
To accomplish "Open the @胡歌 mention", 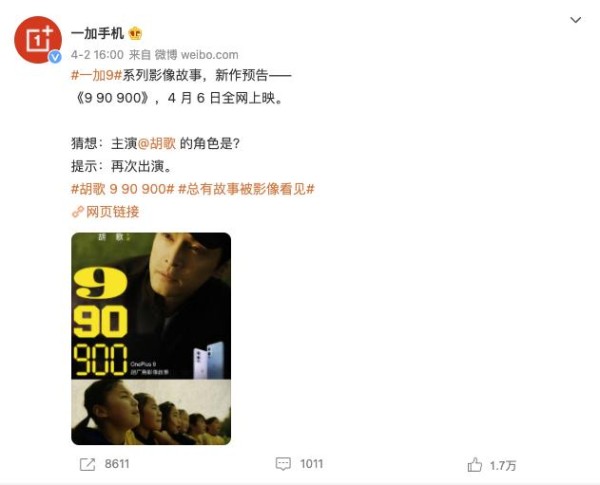I will click(x=157, y=143).
